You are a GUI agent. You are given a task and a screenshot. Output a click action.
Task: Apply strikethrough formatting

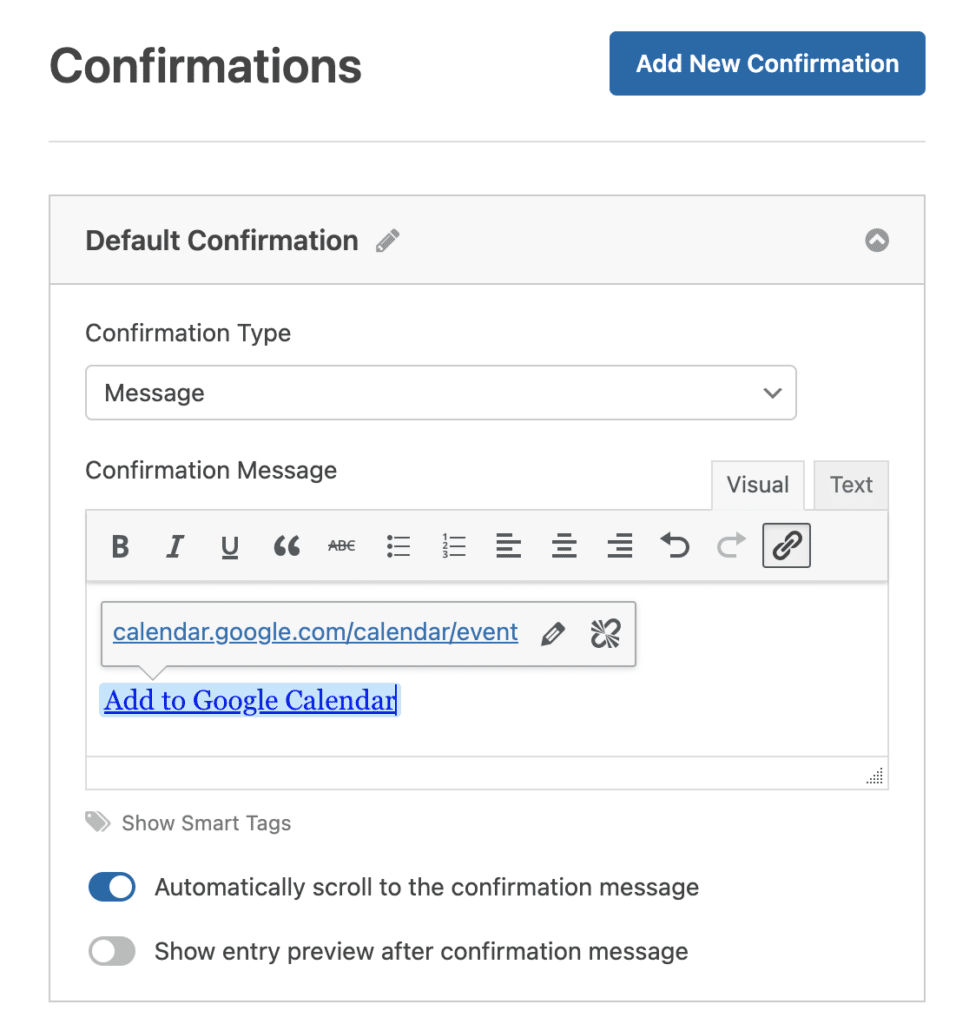[x=342, y=546]
